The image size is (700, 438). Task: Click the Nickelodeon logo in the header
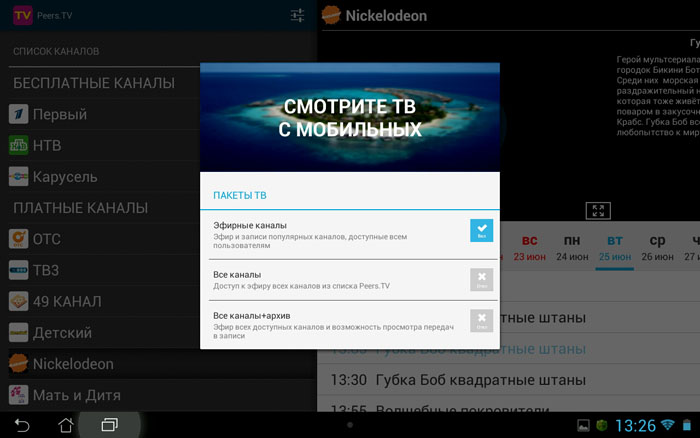[x=331, y=16]
